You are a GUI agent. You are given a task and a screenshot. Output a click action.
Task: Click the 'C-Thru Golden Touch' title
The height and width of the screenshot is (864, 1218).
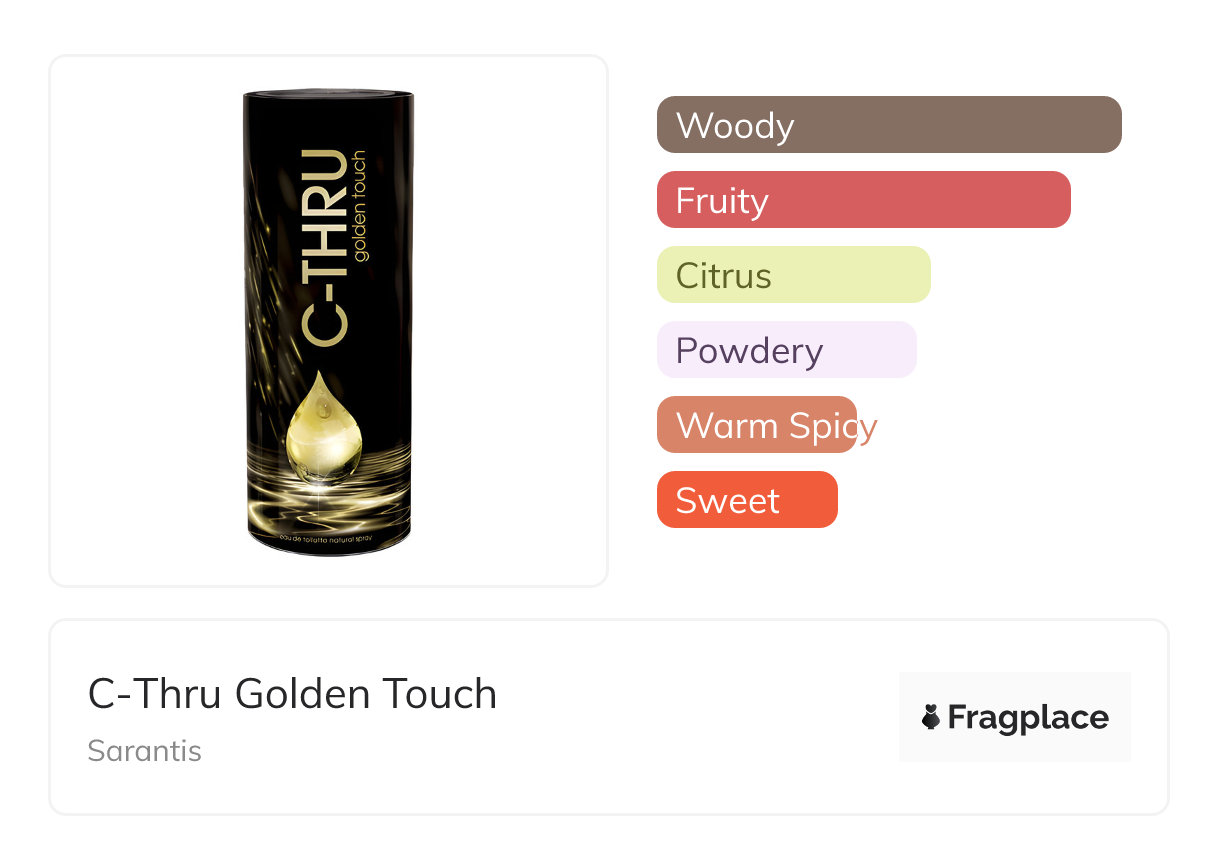pos(292,694)
